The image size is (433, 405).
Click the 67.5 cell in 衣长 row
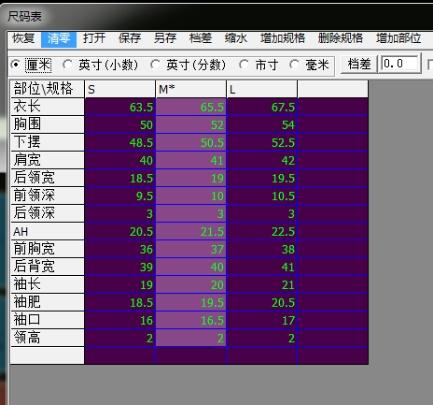262,107
